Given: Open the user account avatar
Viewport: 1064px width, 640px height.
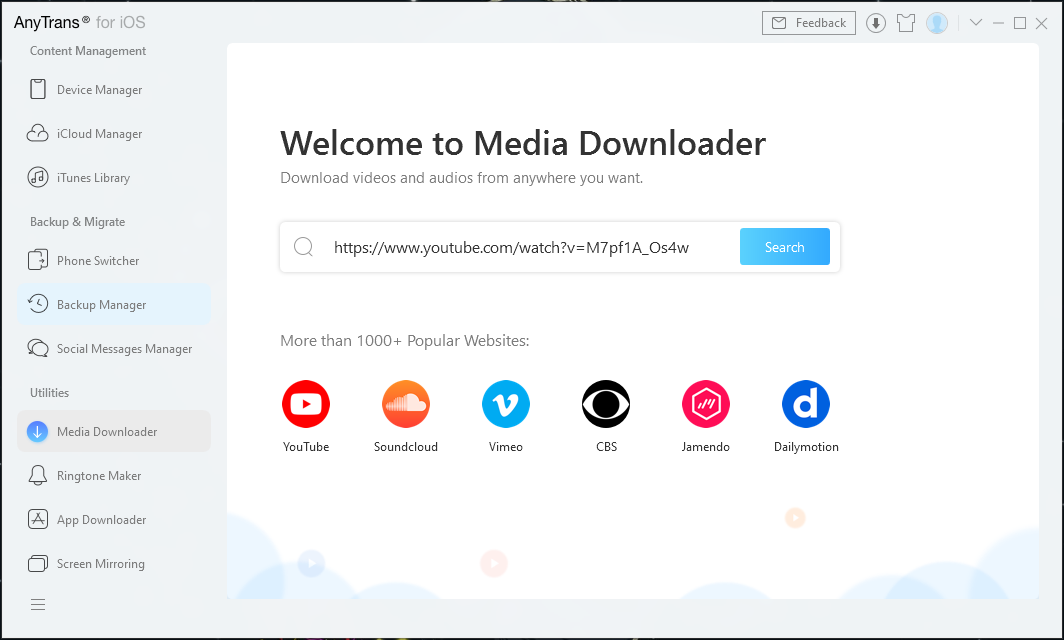Looking at the screenshot, I should (937, 23).
